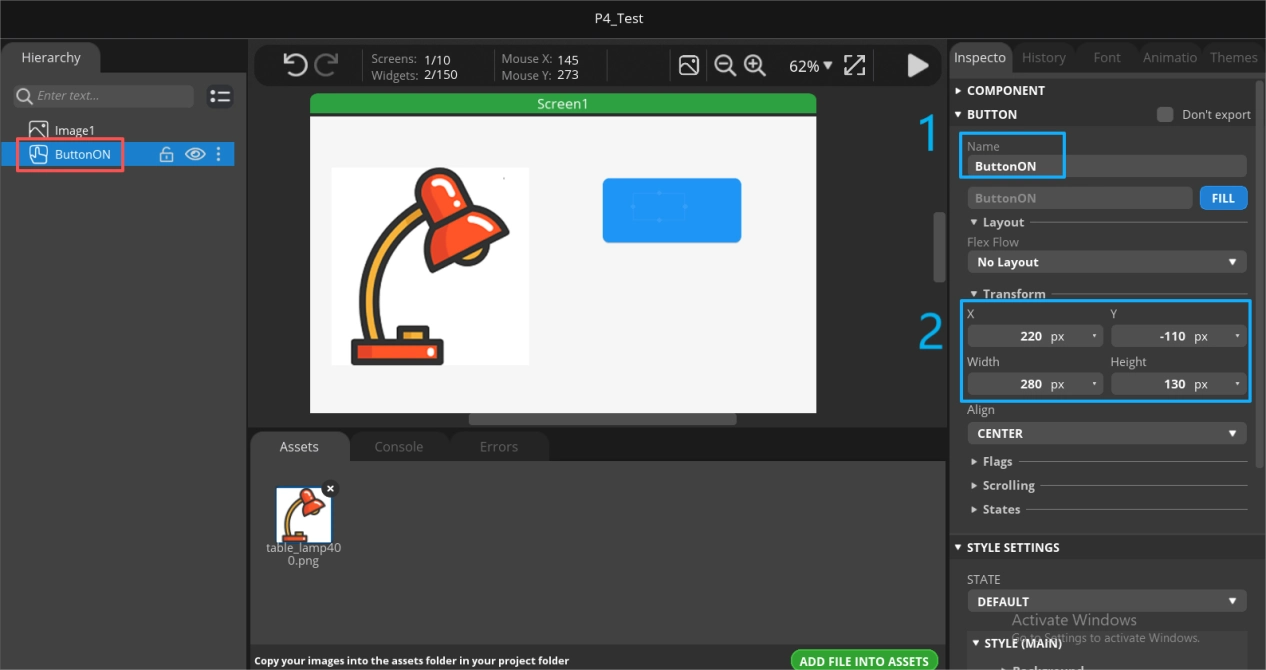Viewport: 1266px width, 670px height.
Task: Hide ButtonON using the eye icon
Action: [x=194, y=154]
